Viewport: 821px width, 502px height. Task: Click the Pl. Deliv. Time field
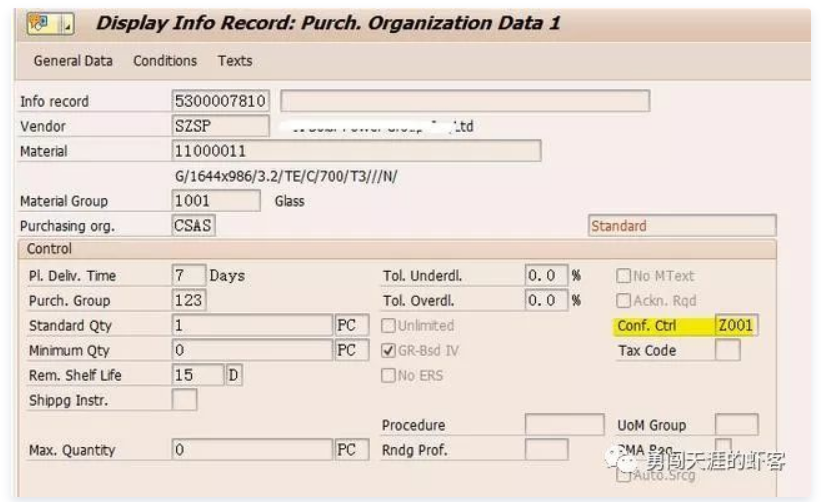tap(188, 275)
